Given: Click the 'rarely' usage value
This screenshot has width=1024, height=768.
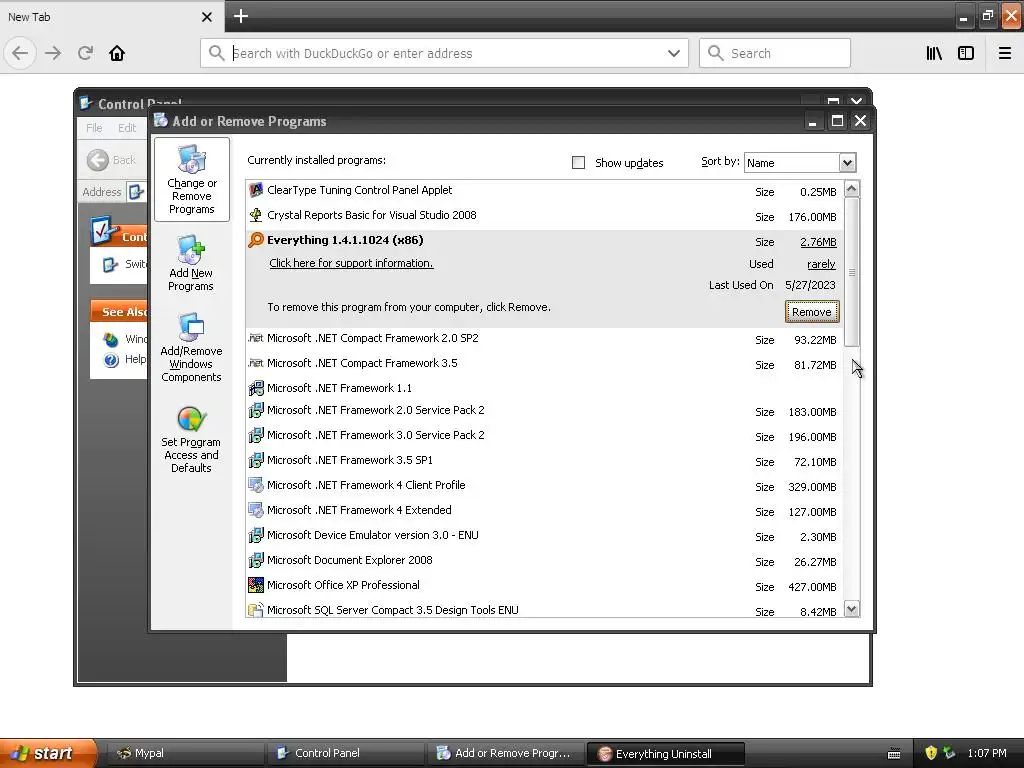Looking at the screenshot, I should (x=821, y=264).
